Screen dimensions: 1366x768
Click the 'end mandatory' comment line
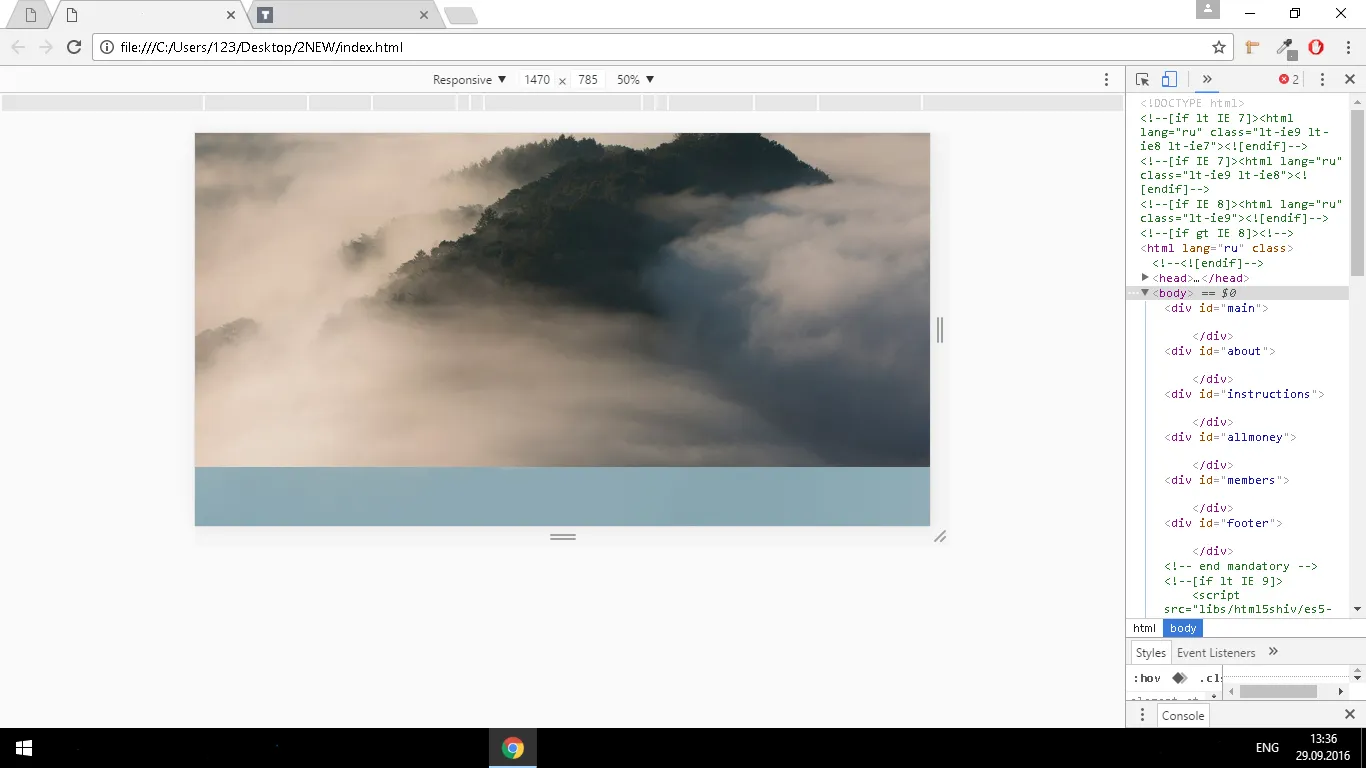click(x=1241, y=566)
